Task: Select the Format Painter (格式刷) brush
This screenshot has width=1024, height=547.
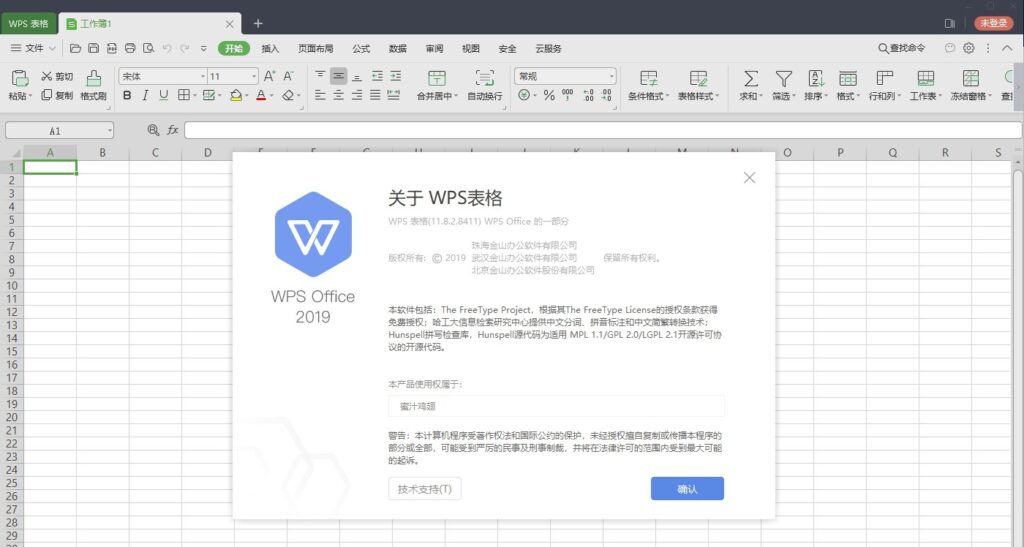Action: pyautogui.click(x=93, y=78)
